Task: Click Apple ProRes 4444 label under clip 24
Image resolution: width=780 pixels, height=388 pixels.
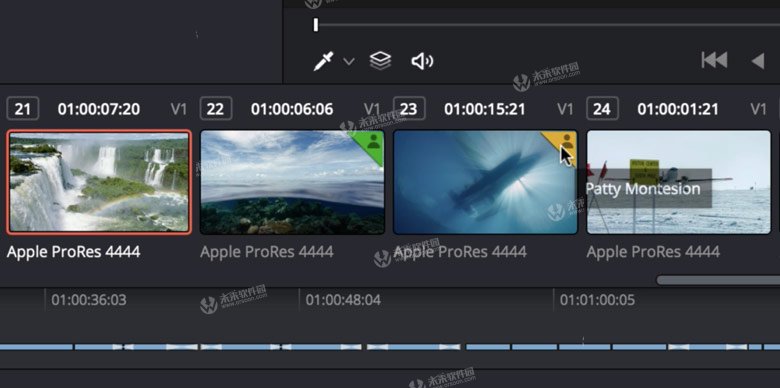Action: (x=653, y=252)
